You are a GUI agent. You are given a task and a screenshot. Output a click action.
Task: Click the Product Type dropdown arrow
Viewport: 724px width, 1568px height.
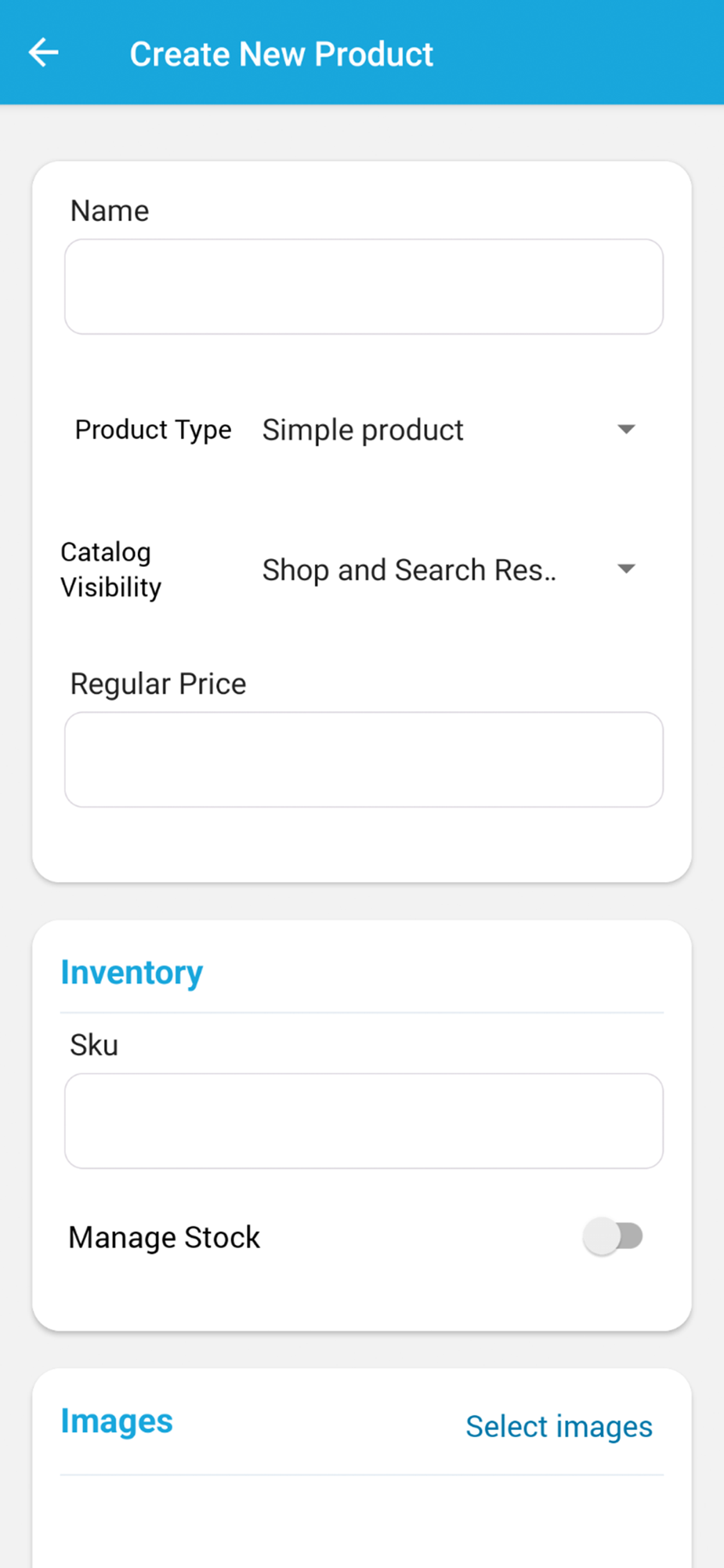(x=626, y=430)
